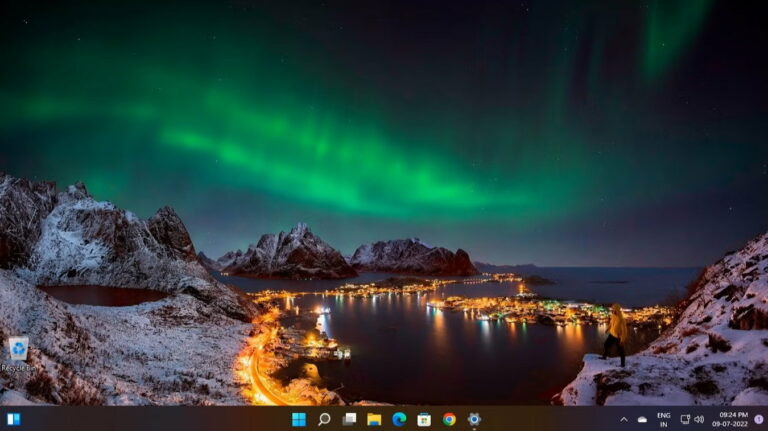
Task: Launch Microsoft Edge from the taskbar
Action: (399, 419)
